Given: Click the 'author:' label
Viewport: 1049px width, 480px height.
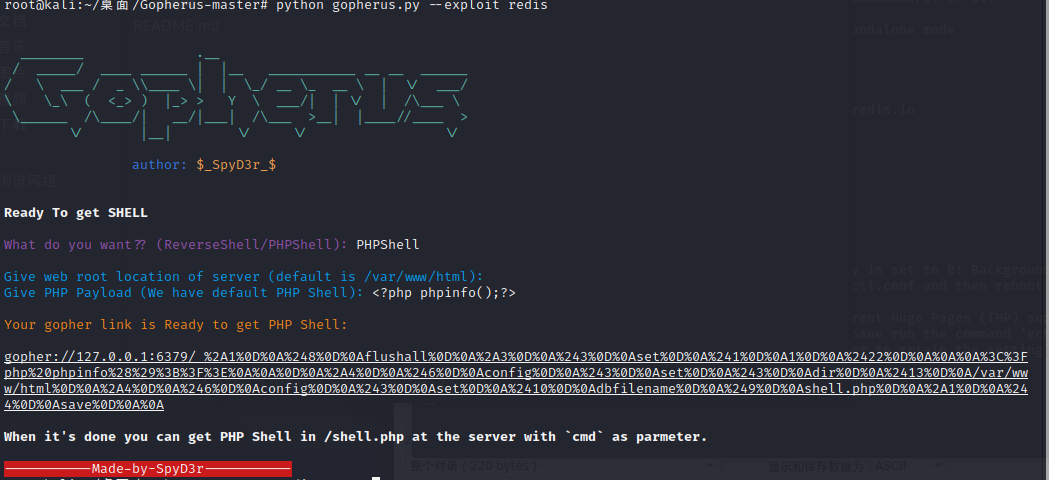Looking at the screenshot, I should (x=160, y=165).
